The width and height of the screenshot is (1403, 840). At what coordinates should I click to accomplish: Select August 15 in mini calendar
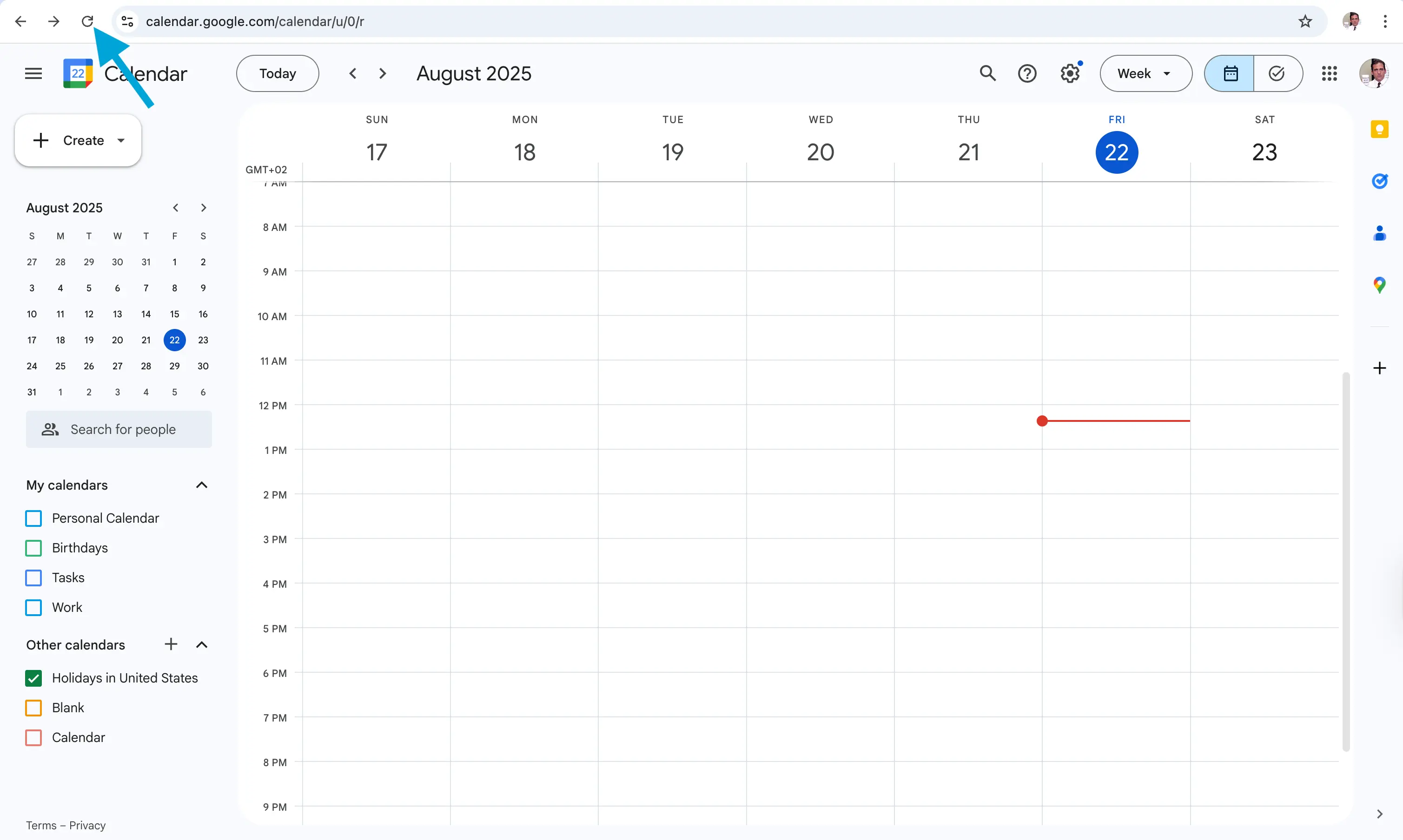tap(174, 314)
